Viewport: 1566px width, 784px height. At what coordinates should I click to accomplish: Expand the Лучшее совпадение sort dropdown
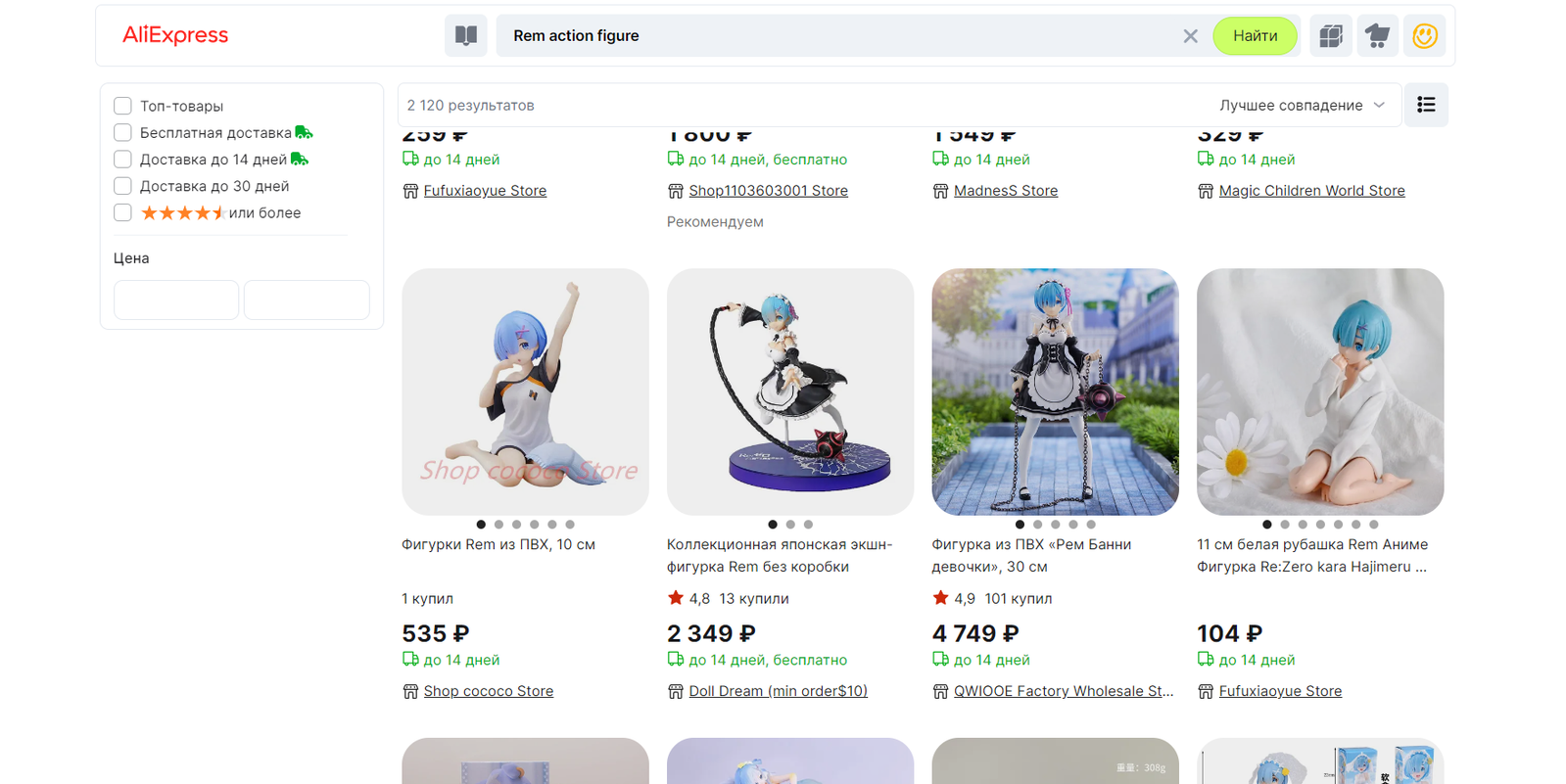pyautogui.click(x=1302, y=105)
